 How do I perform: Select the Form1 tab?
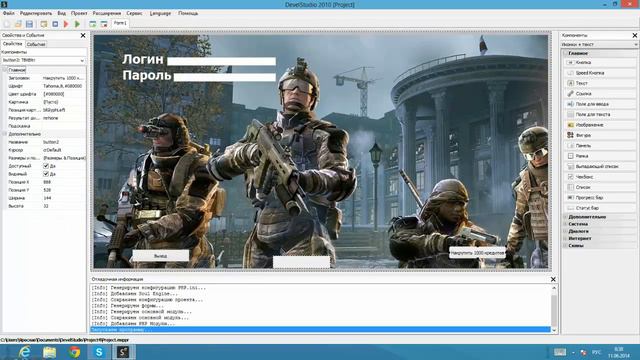pyautogui.click(x=120, y=23)
